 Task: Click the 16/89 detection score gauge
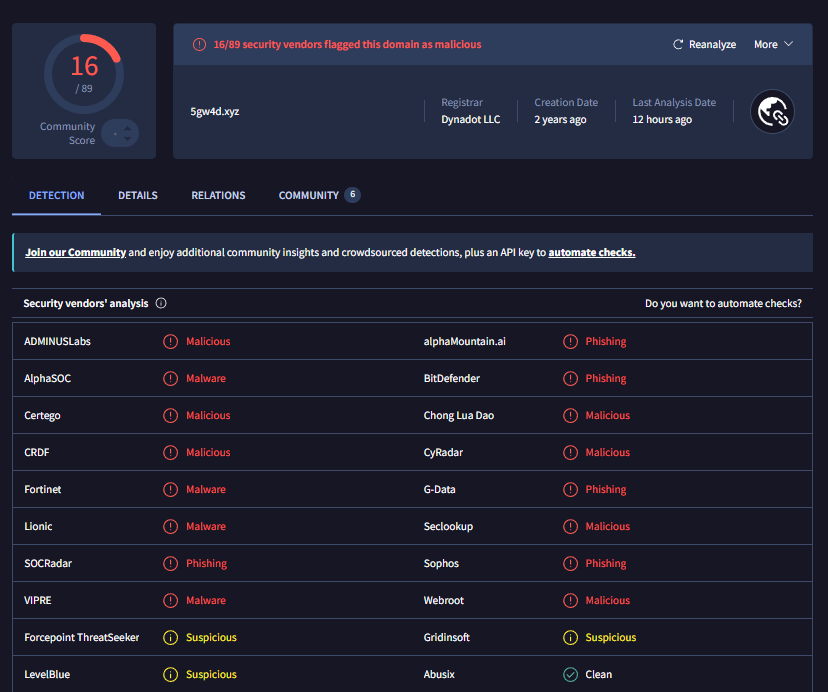pos(84,74)
